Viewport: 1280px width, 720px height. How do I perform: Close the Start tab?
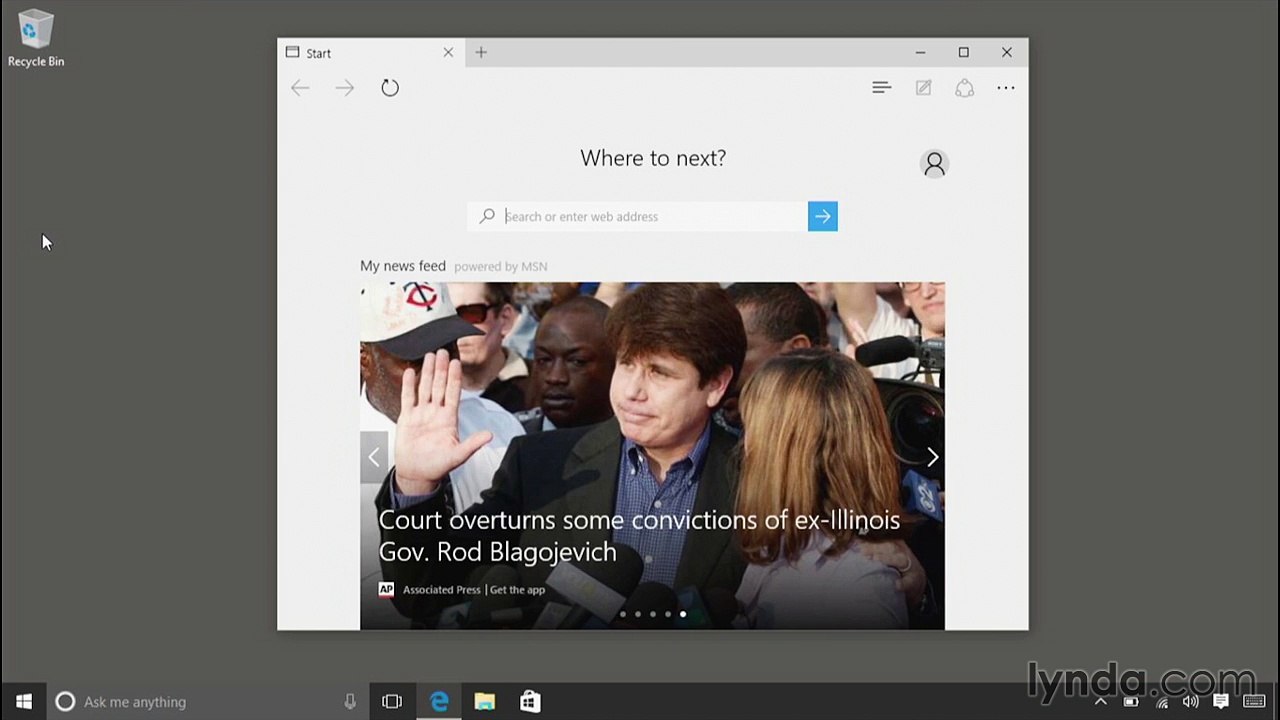[x=448, y=53]
